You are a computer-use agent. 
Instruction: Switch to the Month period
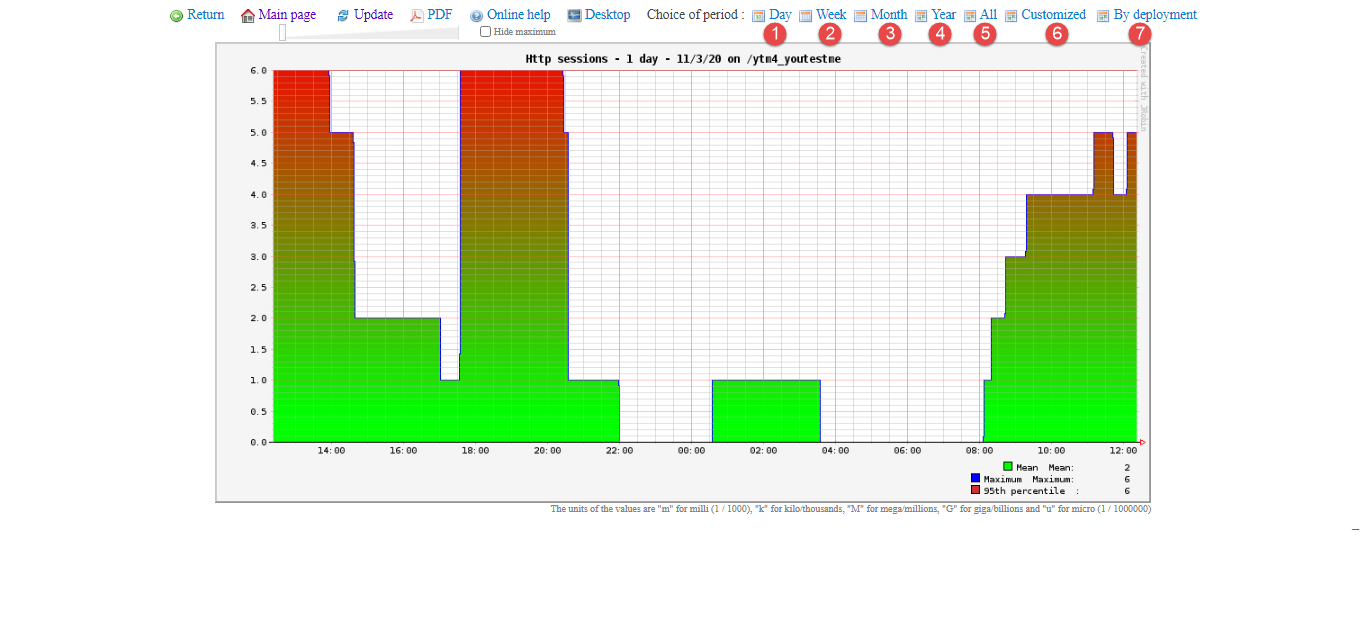(888, 15)
